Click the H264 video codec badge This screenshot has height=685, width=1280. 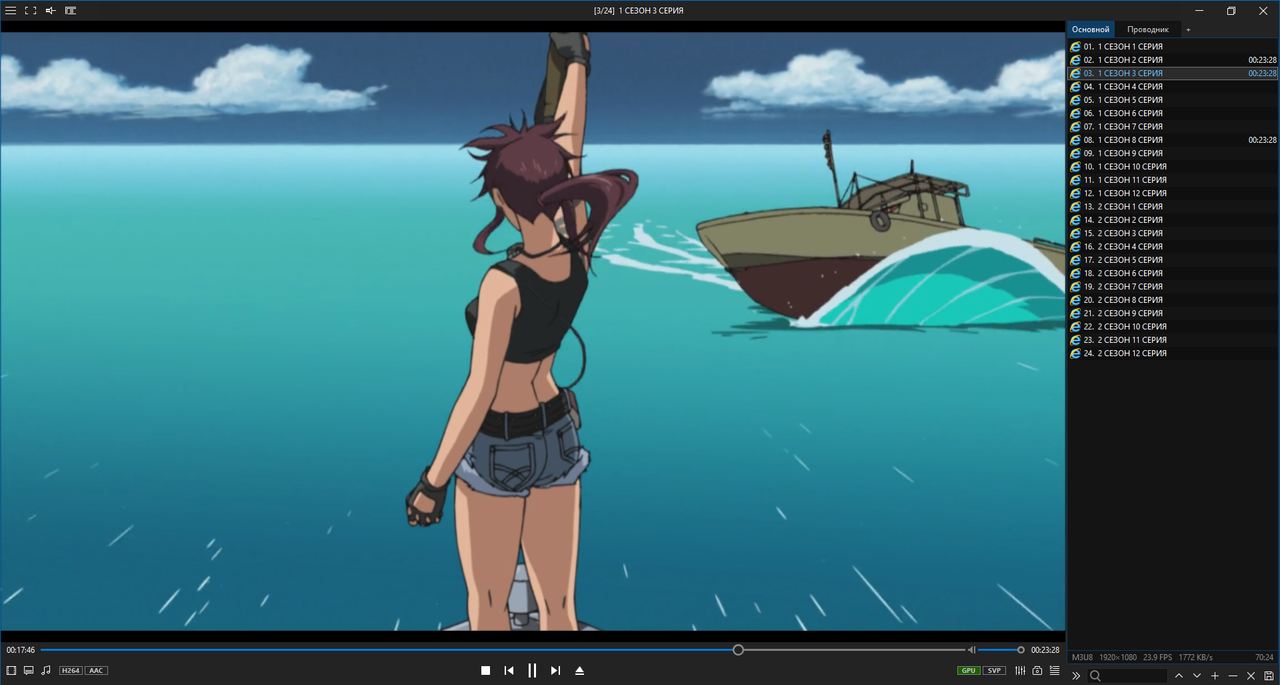70,670
